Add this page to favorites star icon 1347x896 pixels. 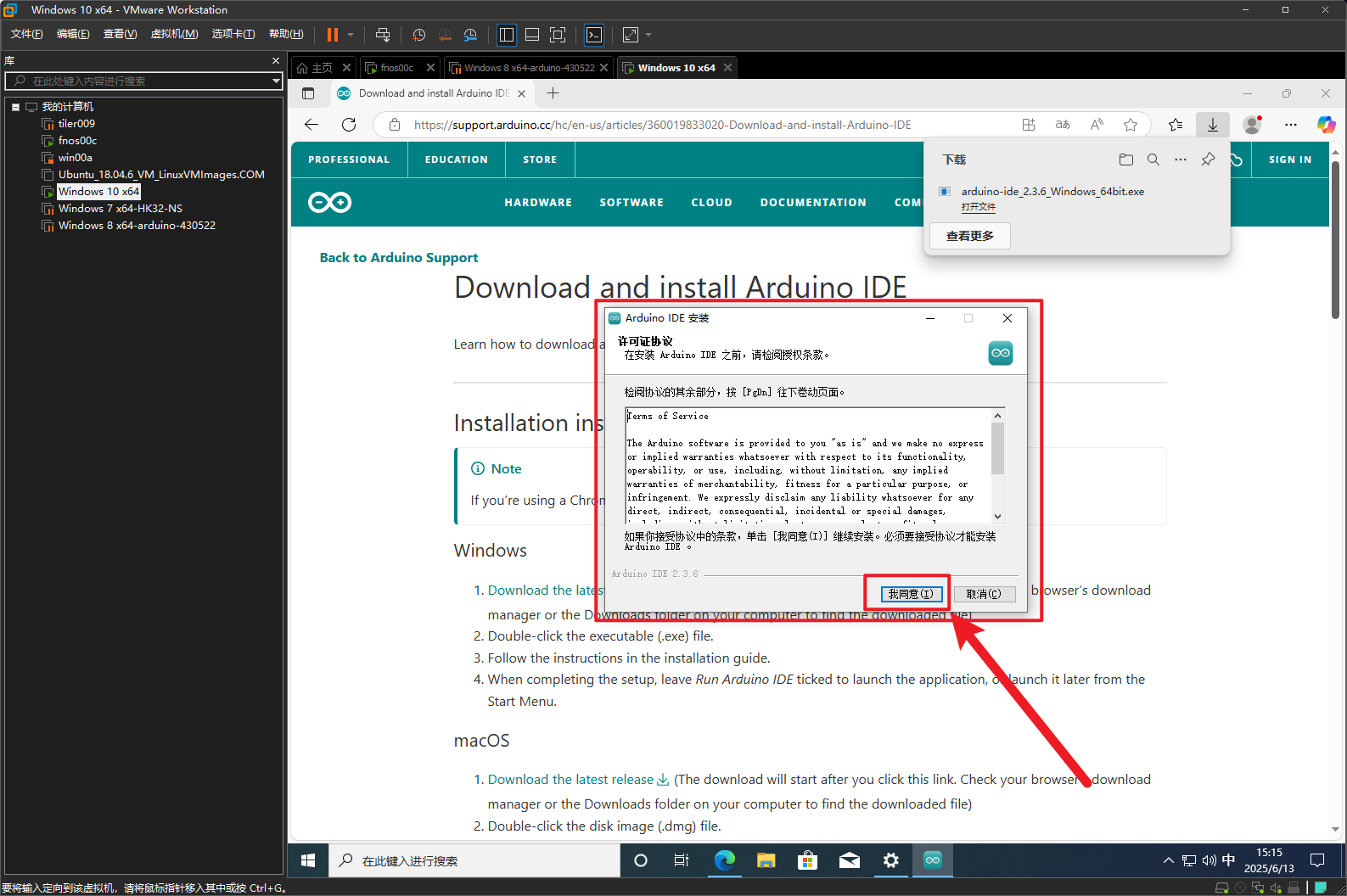pos(1131,125)
